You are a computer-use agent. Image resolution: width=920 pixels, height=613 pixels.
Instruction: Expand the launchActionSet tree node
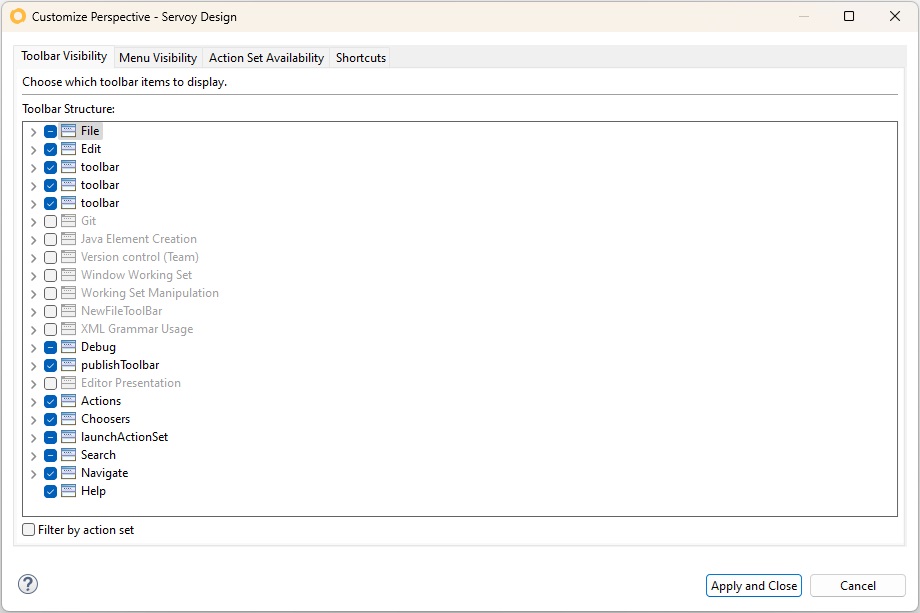pyautogui.click(x=33, y=437)
